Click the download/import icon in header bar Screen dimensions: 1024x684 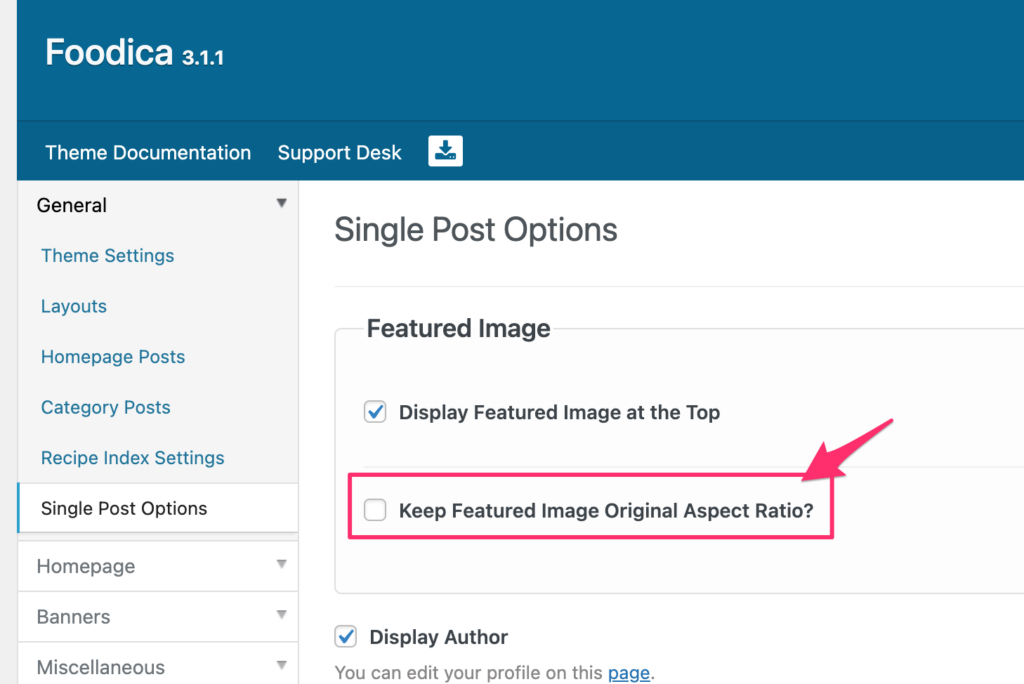(x=445, y=151)
